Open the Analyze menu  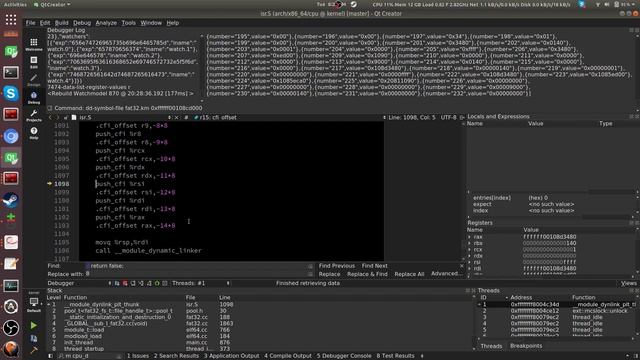106,23
